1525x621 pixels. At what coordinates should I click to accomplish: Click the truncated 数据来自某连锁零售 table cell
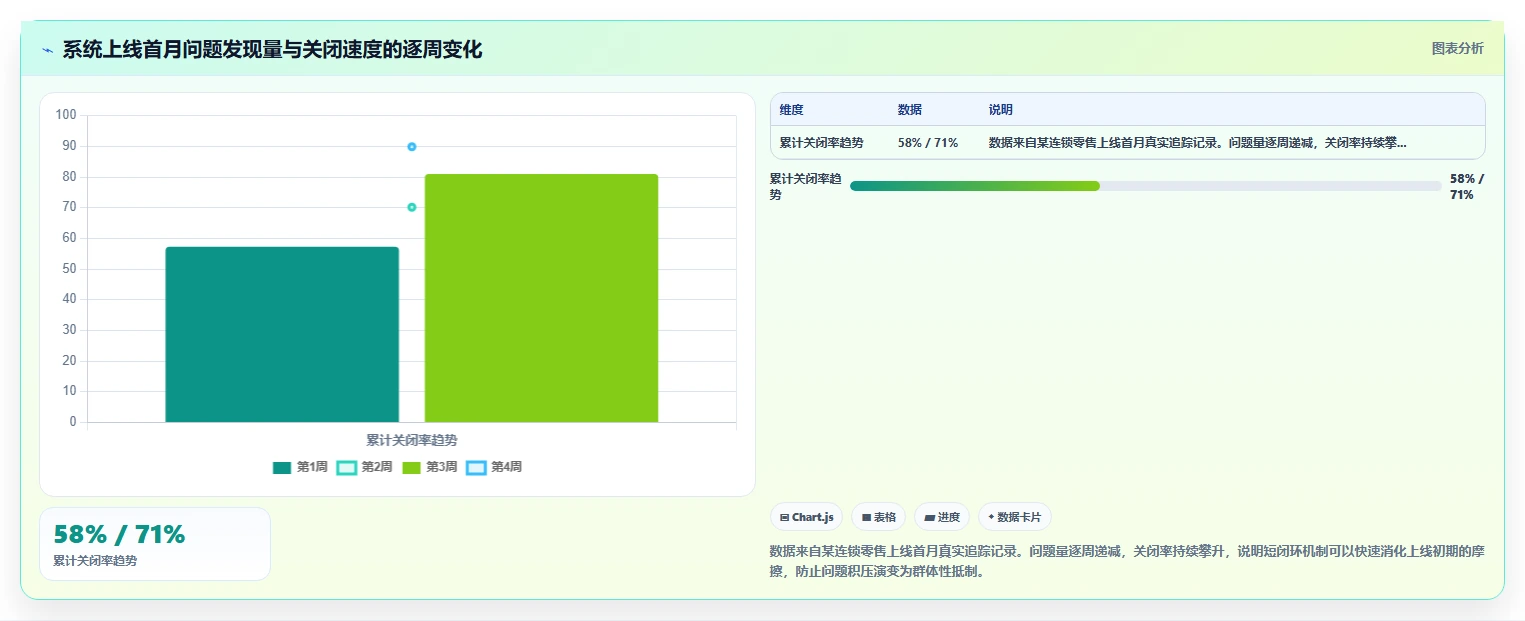[x=1198, y=143]
